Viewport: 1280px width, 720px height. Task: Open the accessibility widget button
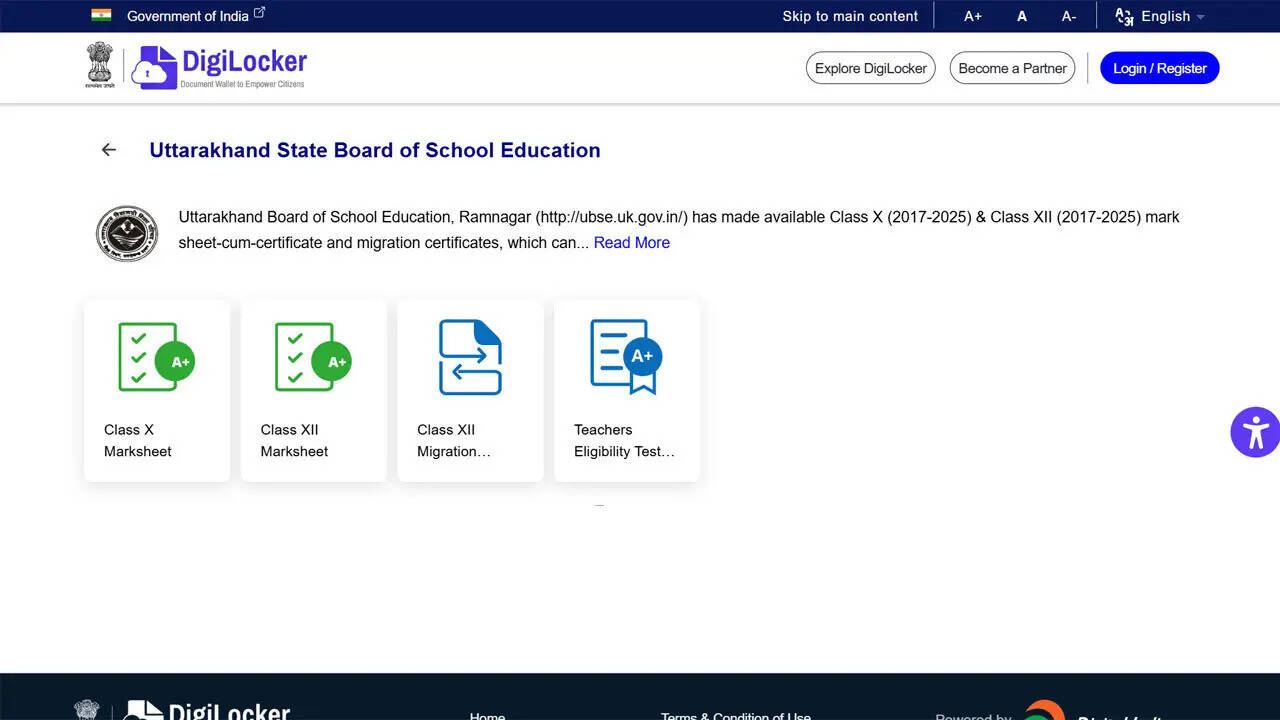tap(1254, 432)
